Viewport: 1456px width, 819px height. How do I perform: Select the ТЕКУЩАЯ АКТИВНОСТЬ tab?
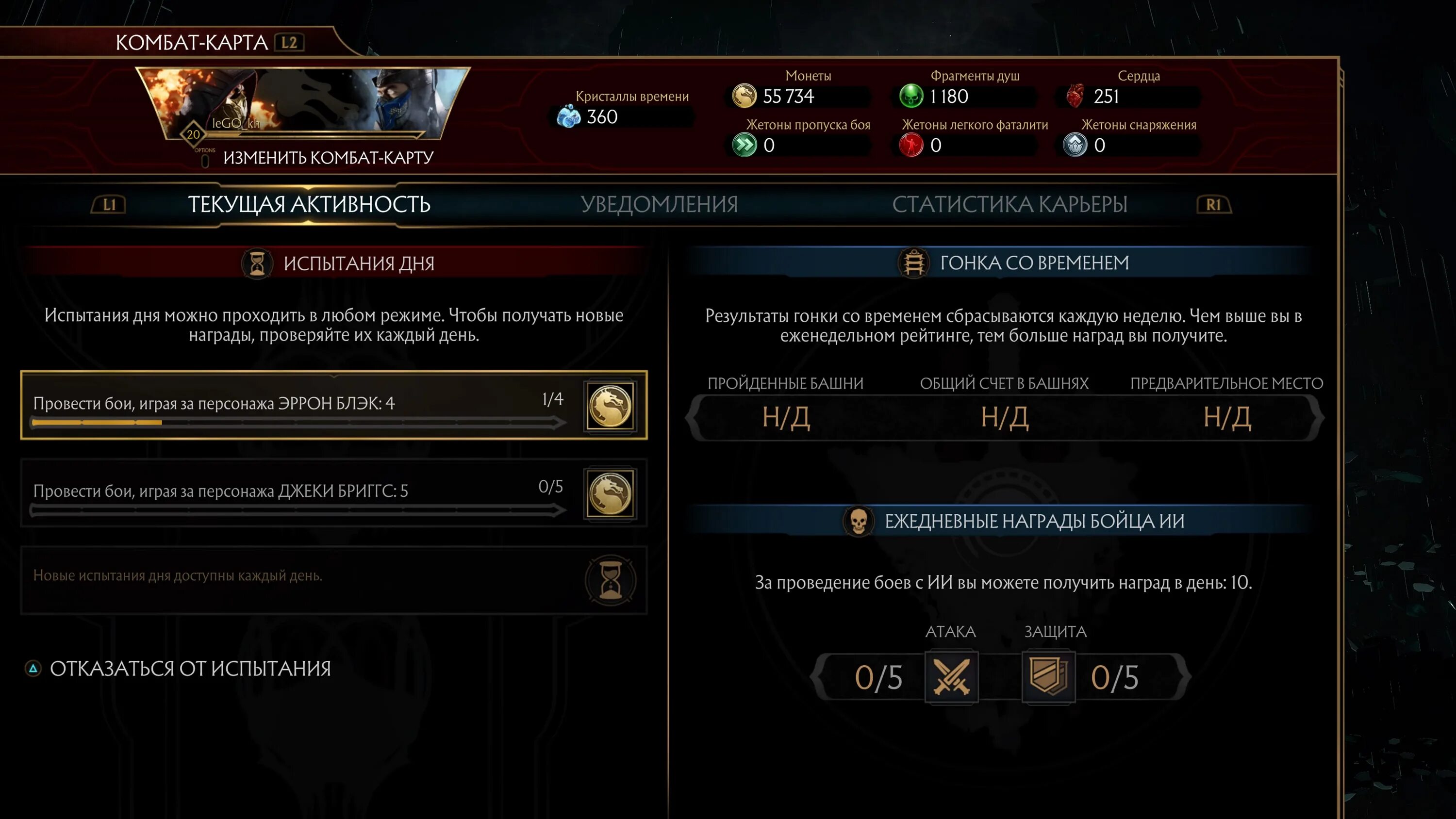coord(309,204)
